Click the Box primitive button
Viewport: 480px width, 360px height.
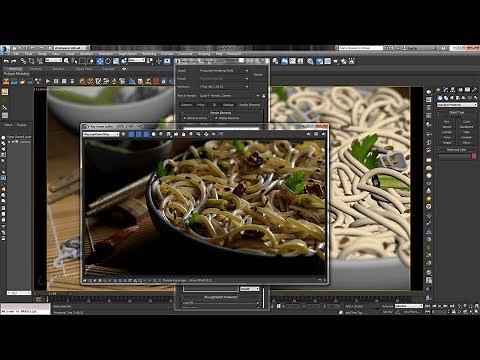click(x=447, y=122)
